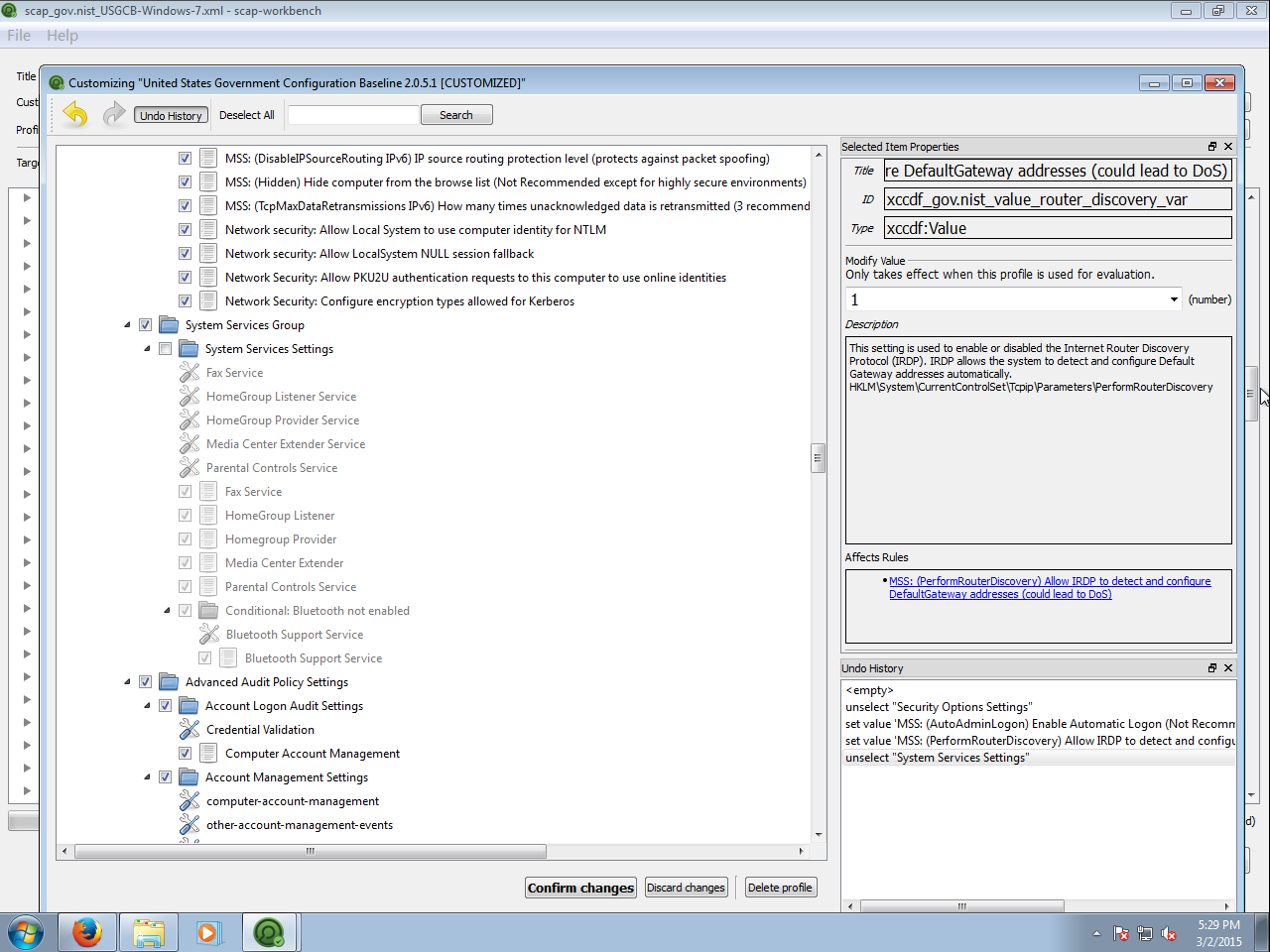Click Discard changes button
The height and width of the screenshot is (952, 1270).
coord(686,888)
